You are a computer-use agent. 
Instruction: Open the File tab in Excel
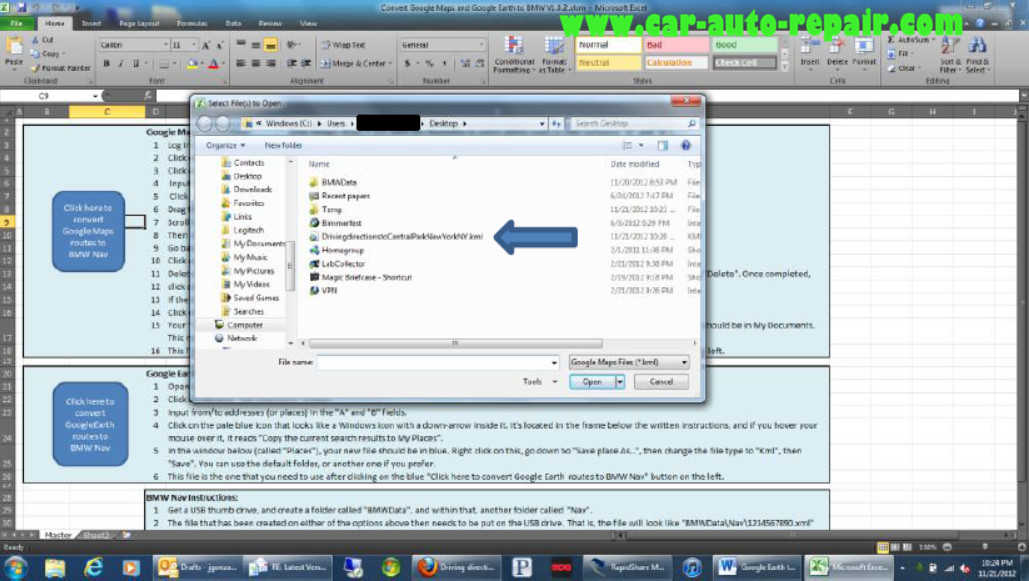click(x=16, y=23)
